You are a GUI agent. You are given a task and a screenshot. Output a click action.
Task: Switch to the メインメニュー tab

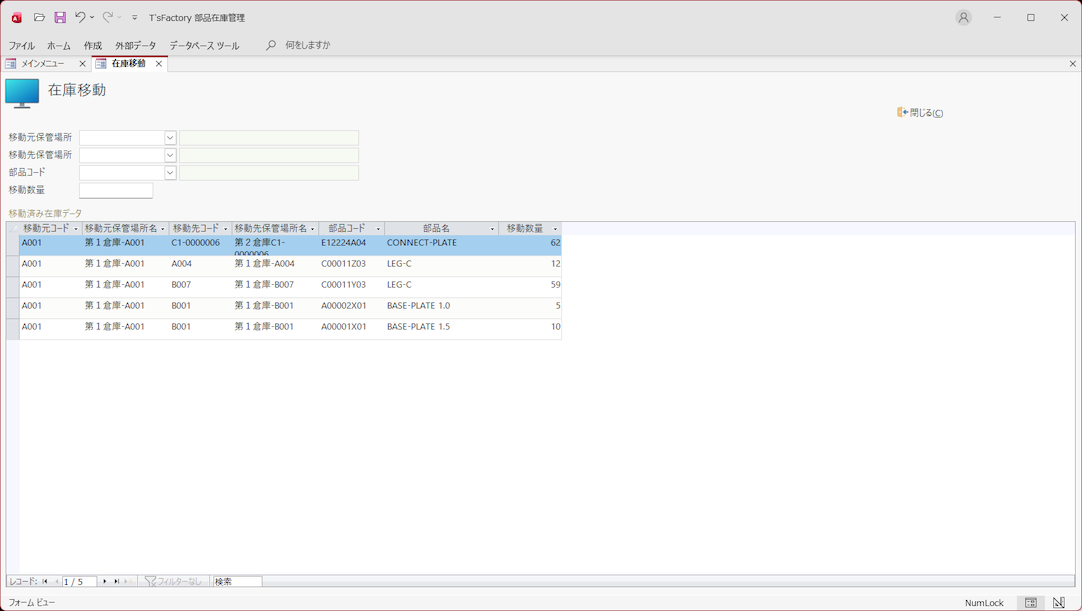43,64
